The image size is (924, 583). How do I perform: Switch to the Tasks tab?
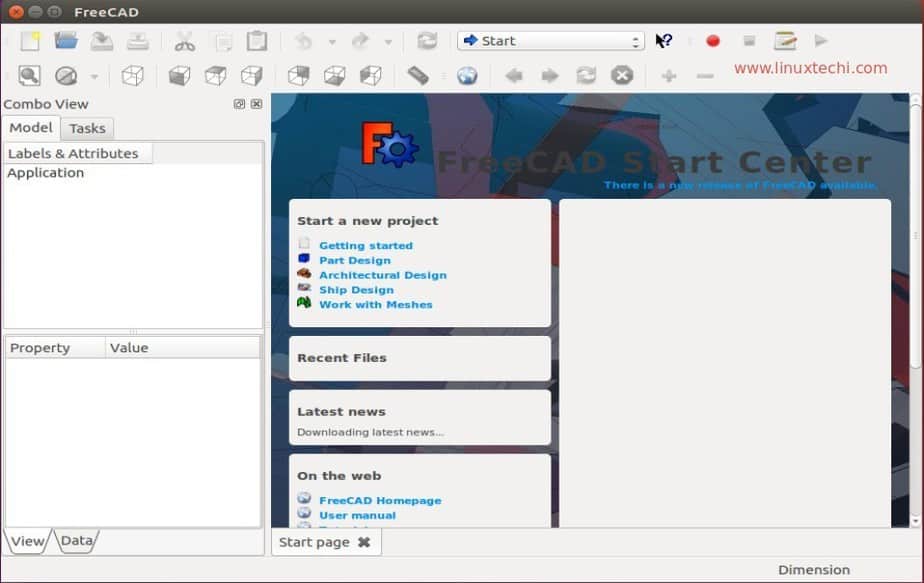(x=87, y=129)
